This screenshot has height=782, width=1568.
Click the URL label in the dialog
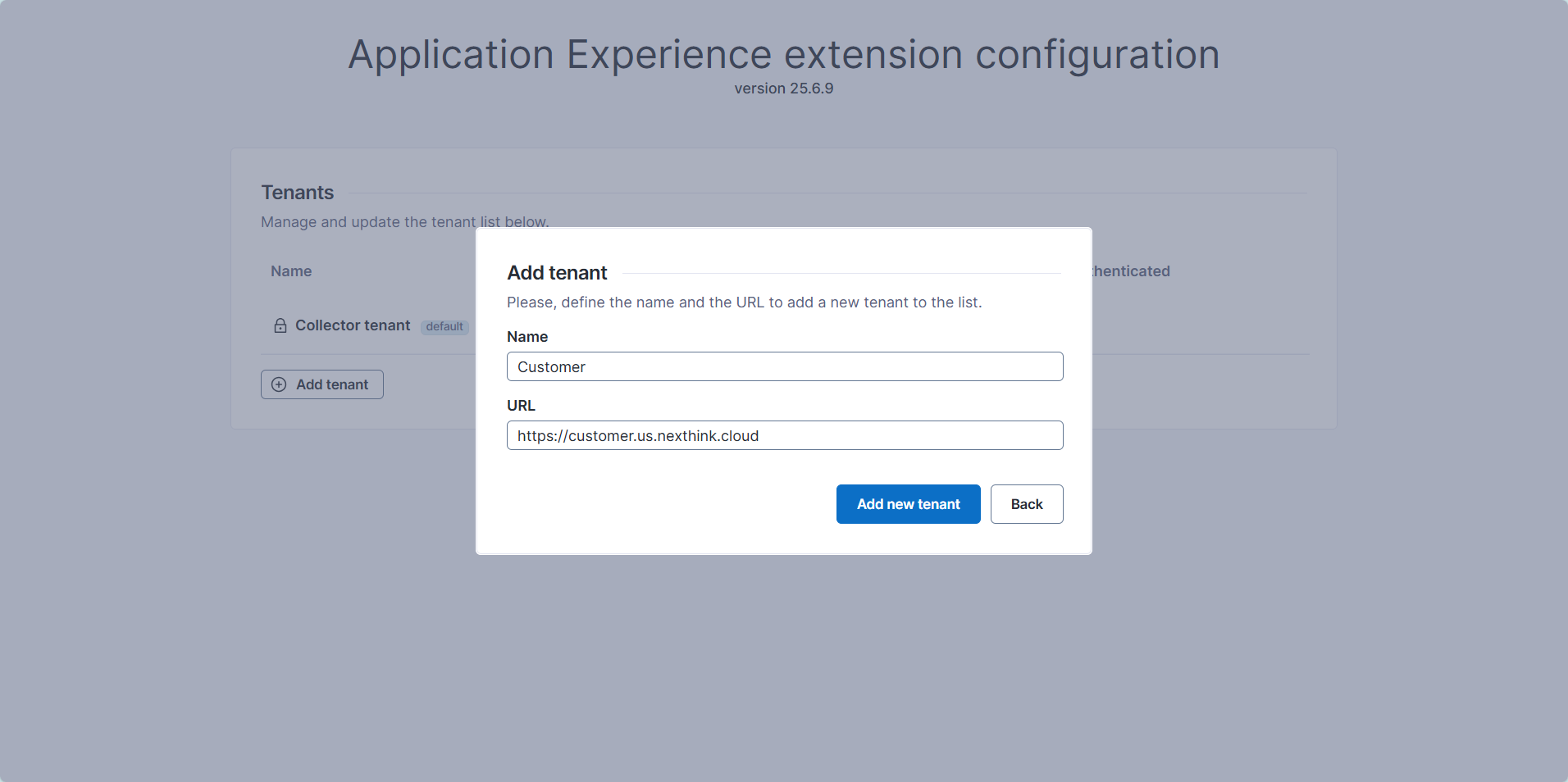pyautogui.click(x=521, y=406)
